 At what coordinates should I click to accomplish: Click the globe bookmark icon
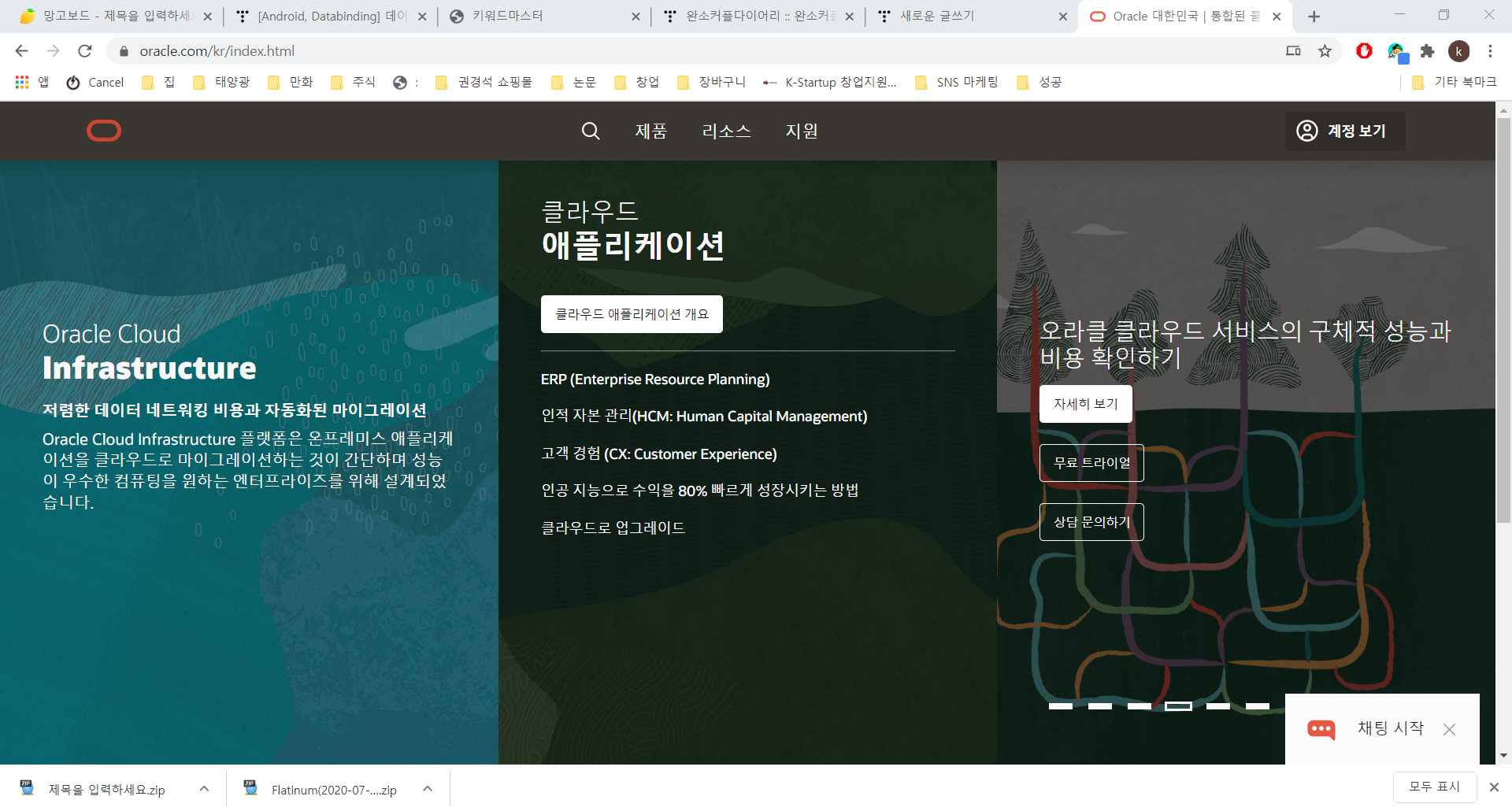400,82
